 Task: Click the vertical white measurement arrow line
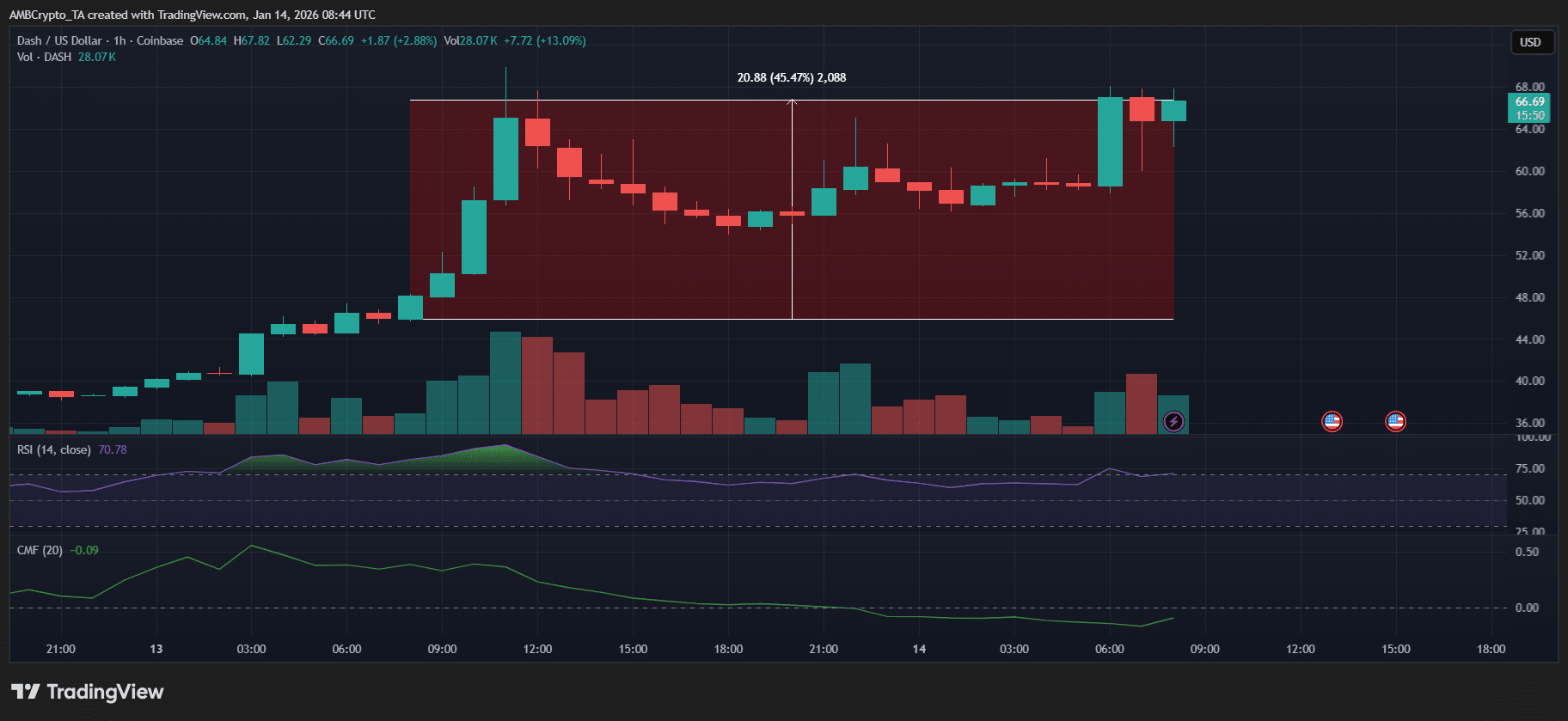tap(792, 215)
